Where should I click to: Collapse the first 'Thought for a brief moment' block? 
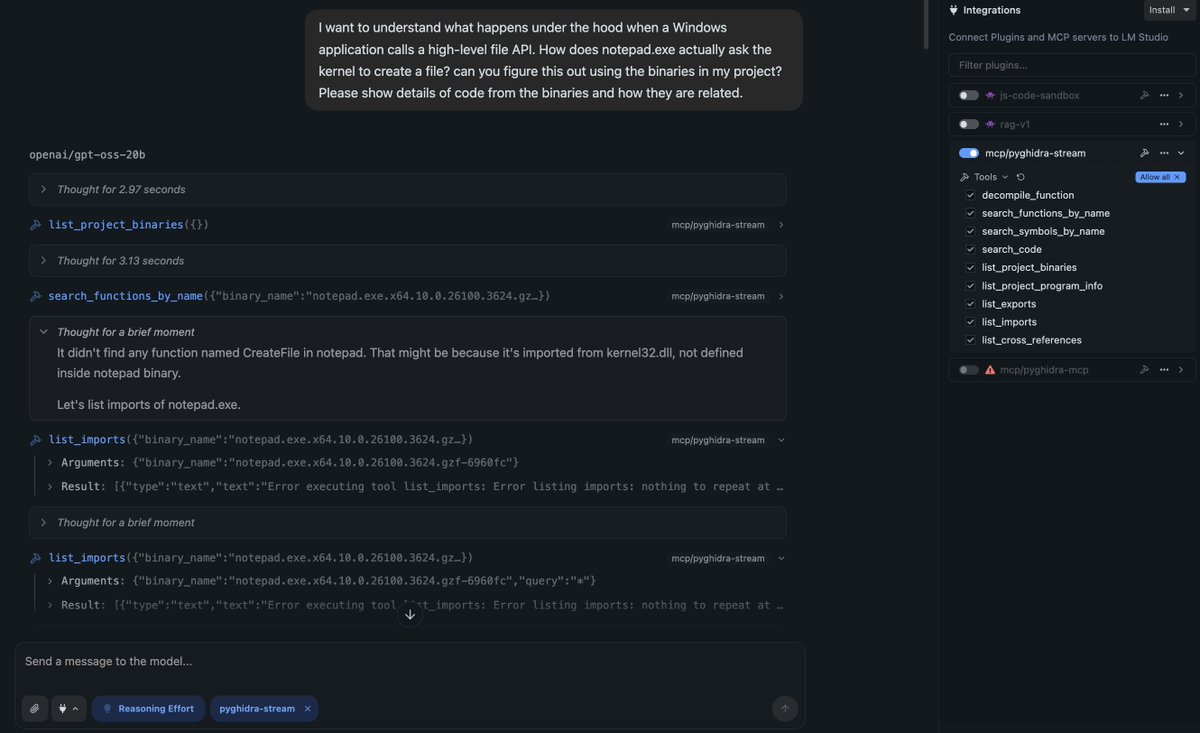(43, 332)
